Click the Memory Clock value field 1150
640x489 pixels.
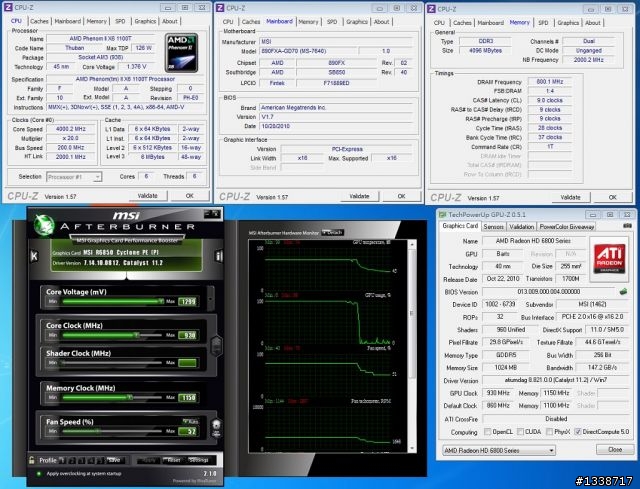point(189,398)
